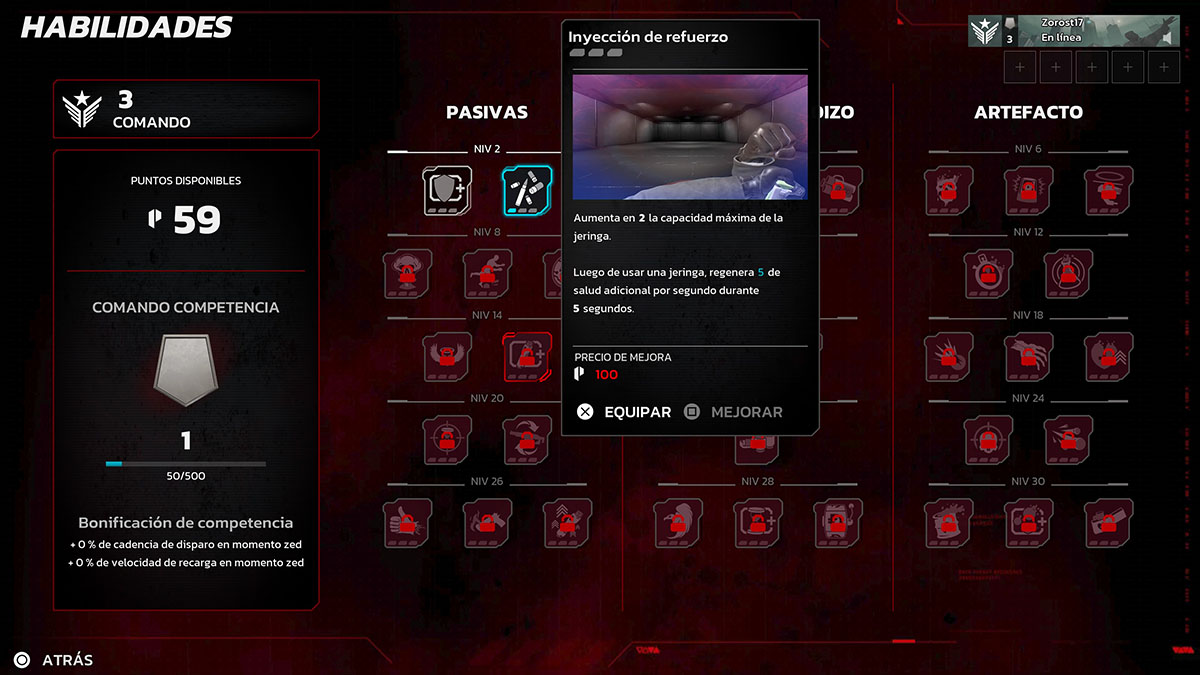Select the locked mushroom-cloud skill under NIV 8
The width and height of the screenshot is (1200, 675).
point(408,274)
